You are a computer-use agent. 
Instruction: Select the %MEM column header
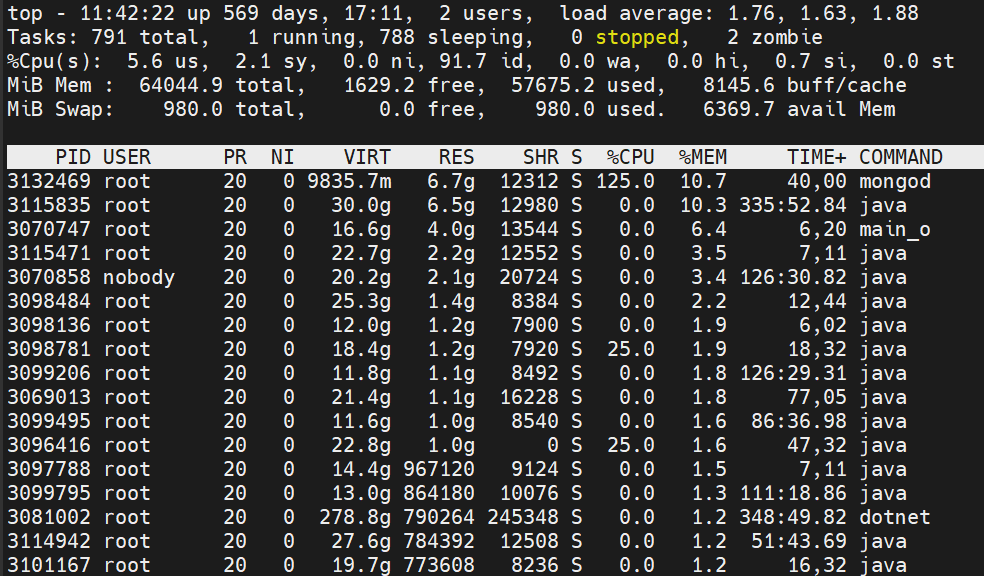[x=702, y=157]
